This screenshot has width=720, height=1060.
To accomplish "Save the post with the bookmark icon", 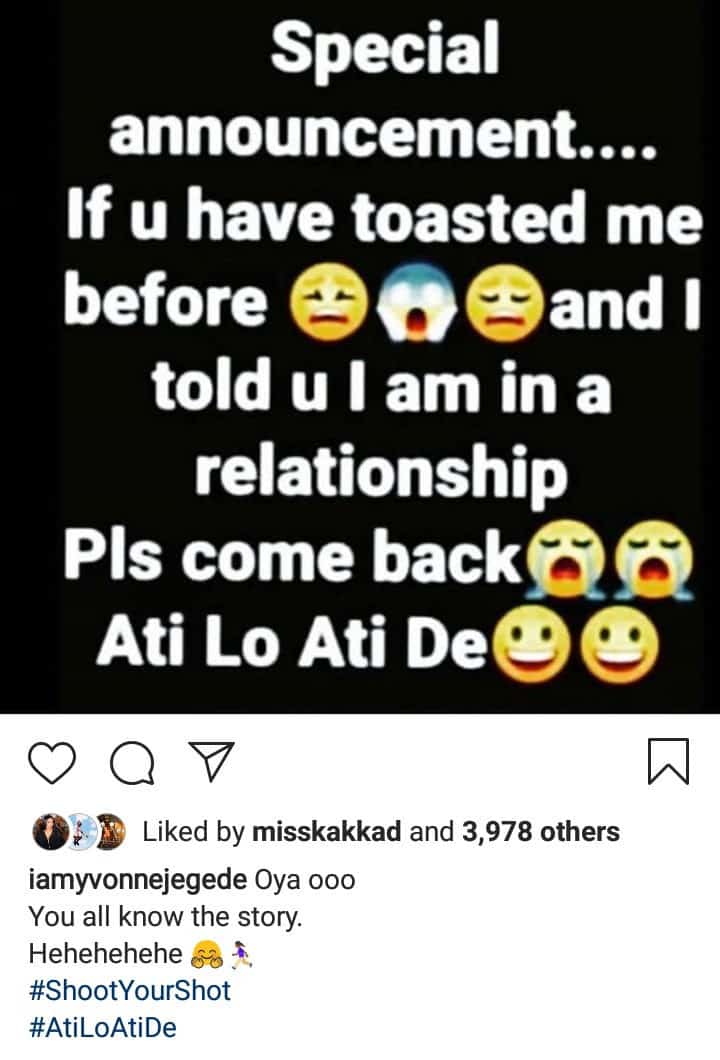I will click(668, 762).
